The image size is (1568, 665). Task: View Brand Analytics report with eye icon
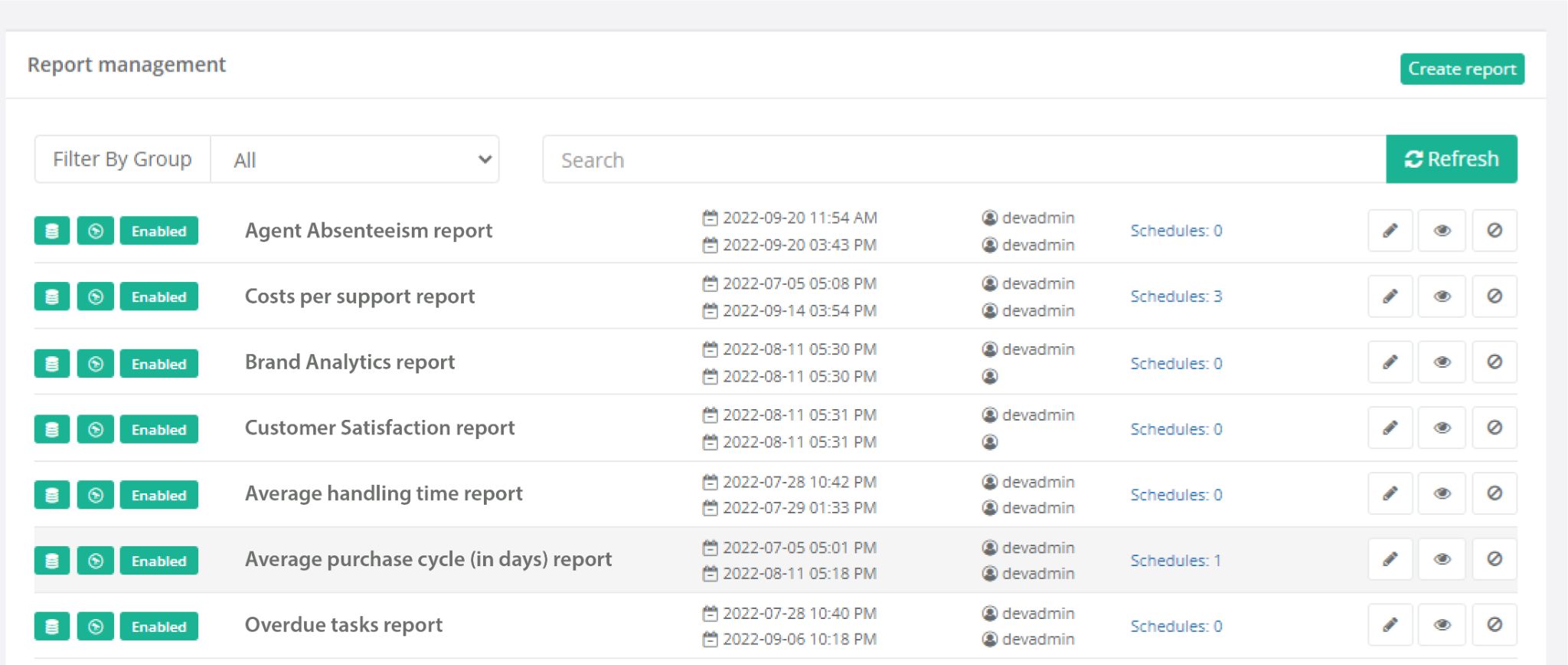click(1442, 362)
